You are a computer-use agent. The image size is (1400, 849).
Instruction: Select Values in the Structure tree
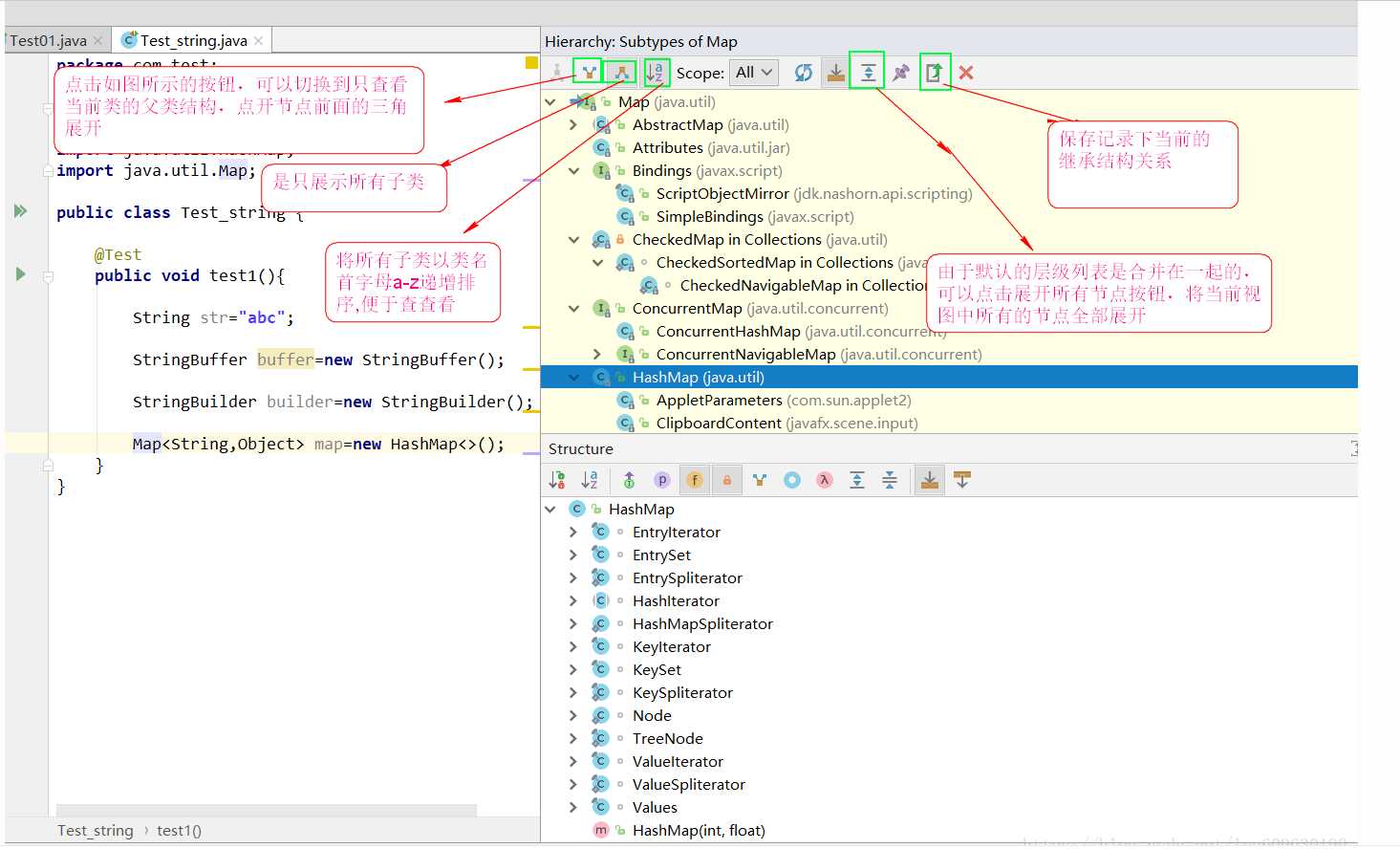[655, 807]
